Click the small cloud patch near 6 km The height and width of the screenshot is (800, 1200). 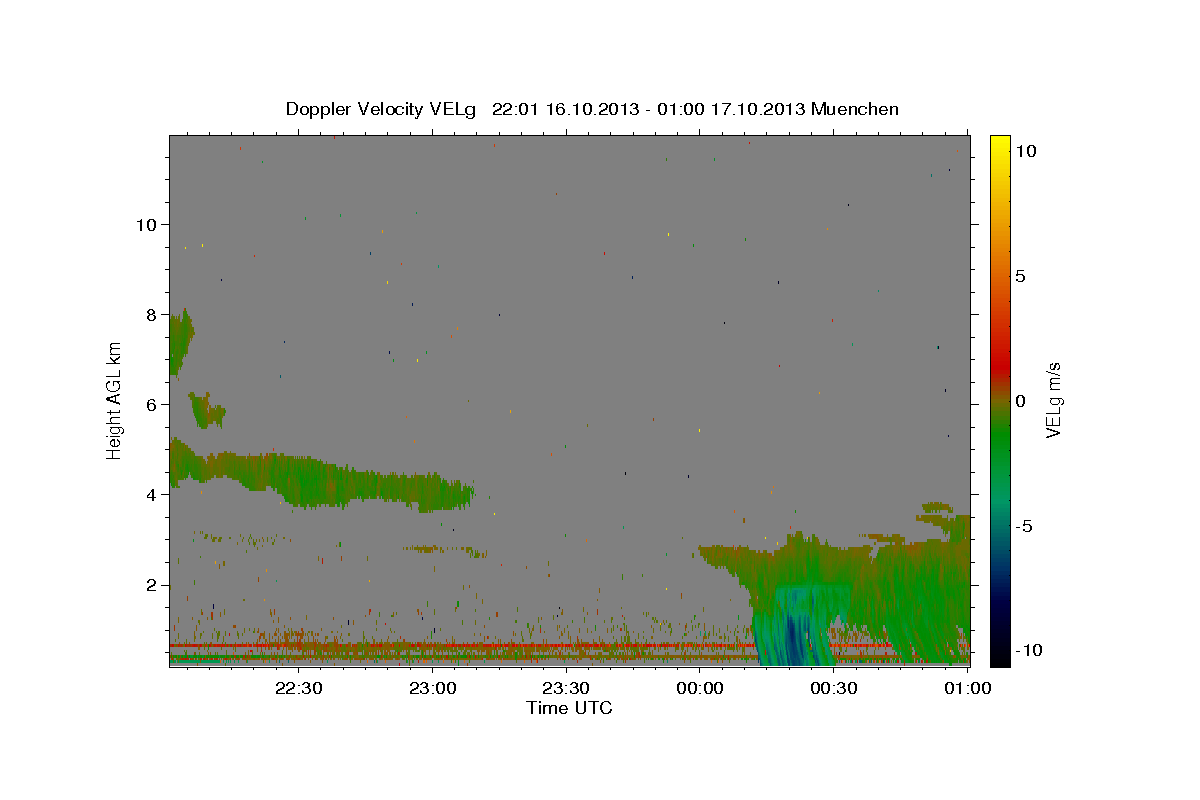(x=207, y=411)
